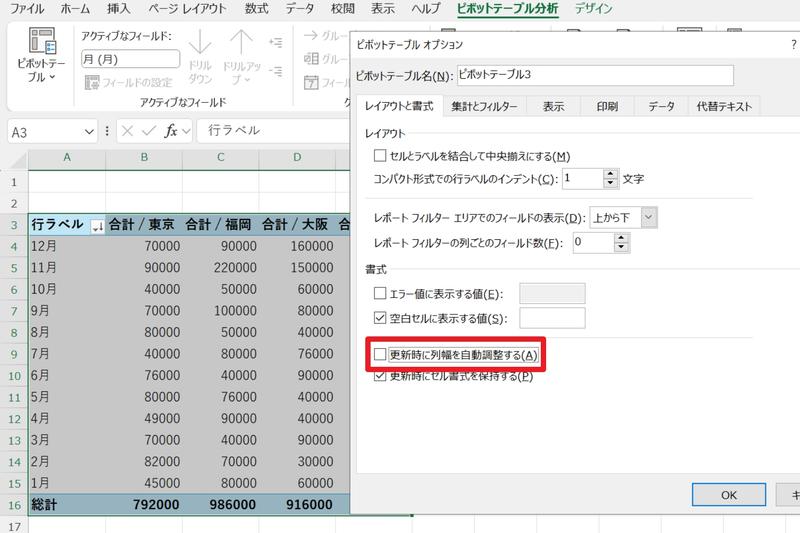The image size is (800, 533).
Task: Click the fx insert function icon
Action: (x=171, y=131)
